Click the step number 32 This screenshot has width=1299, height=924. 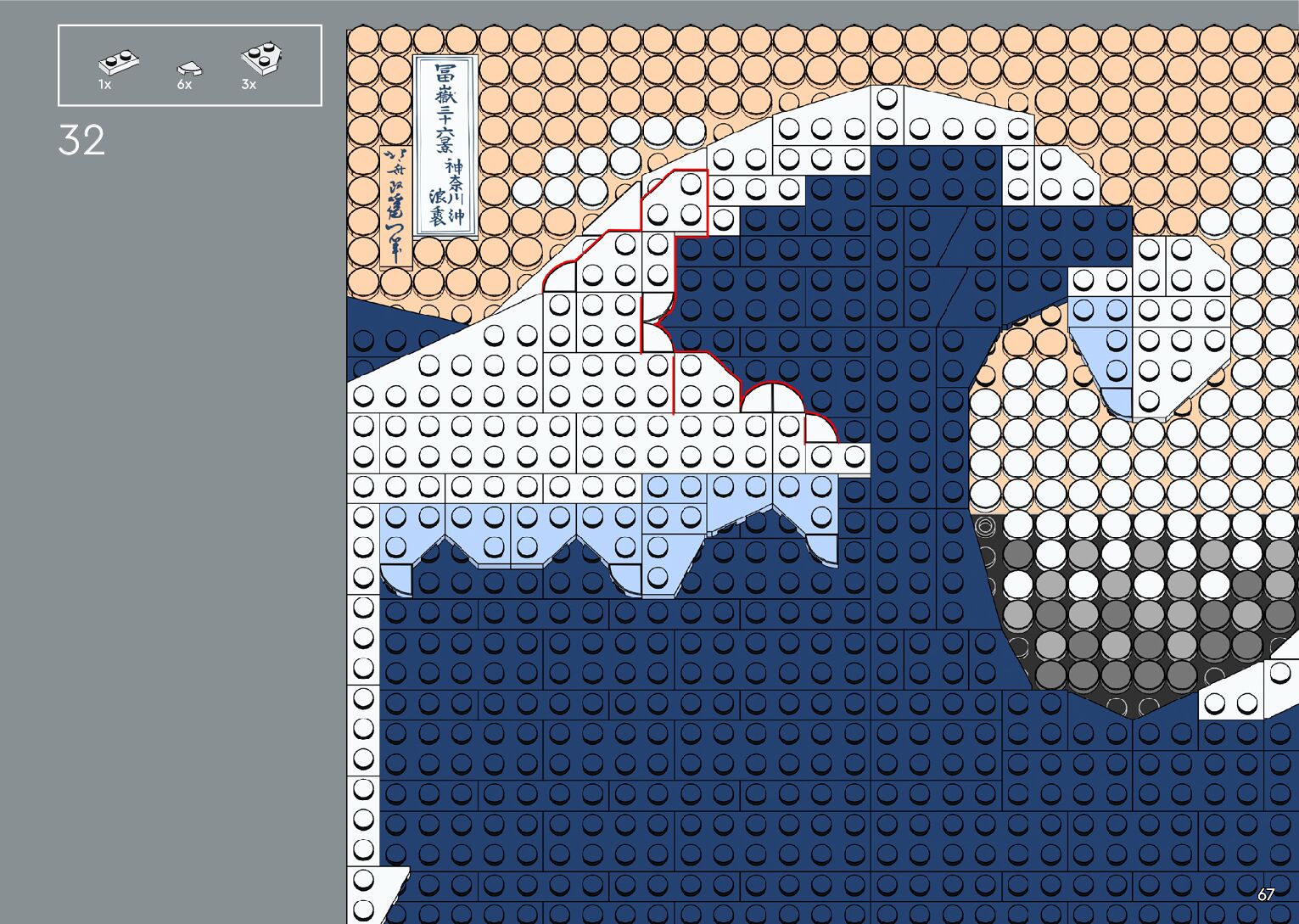point(81,141)
